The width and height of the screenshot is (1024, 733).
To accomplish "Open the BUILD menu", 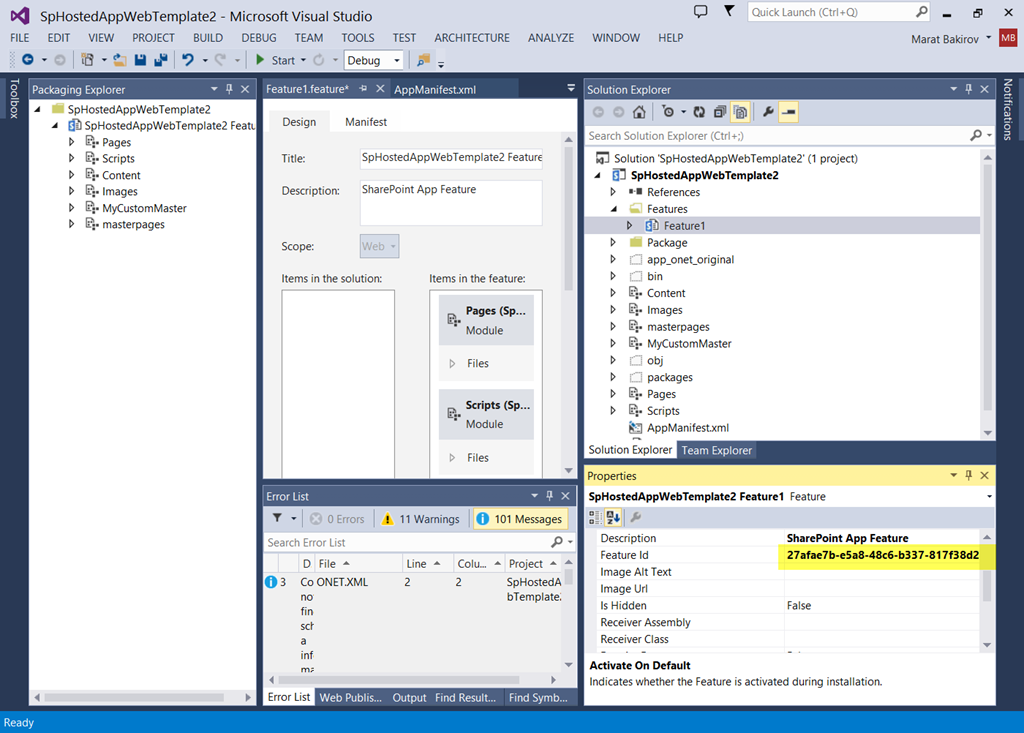I will click(x=208, y=38).
